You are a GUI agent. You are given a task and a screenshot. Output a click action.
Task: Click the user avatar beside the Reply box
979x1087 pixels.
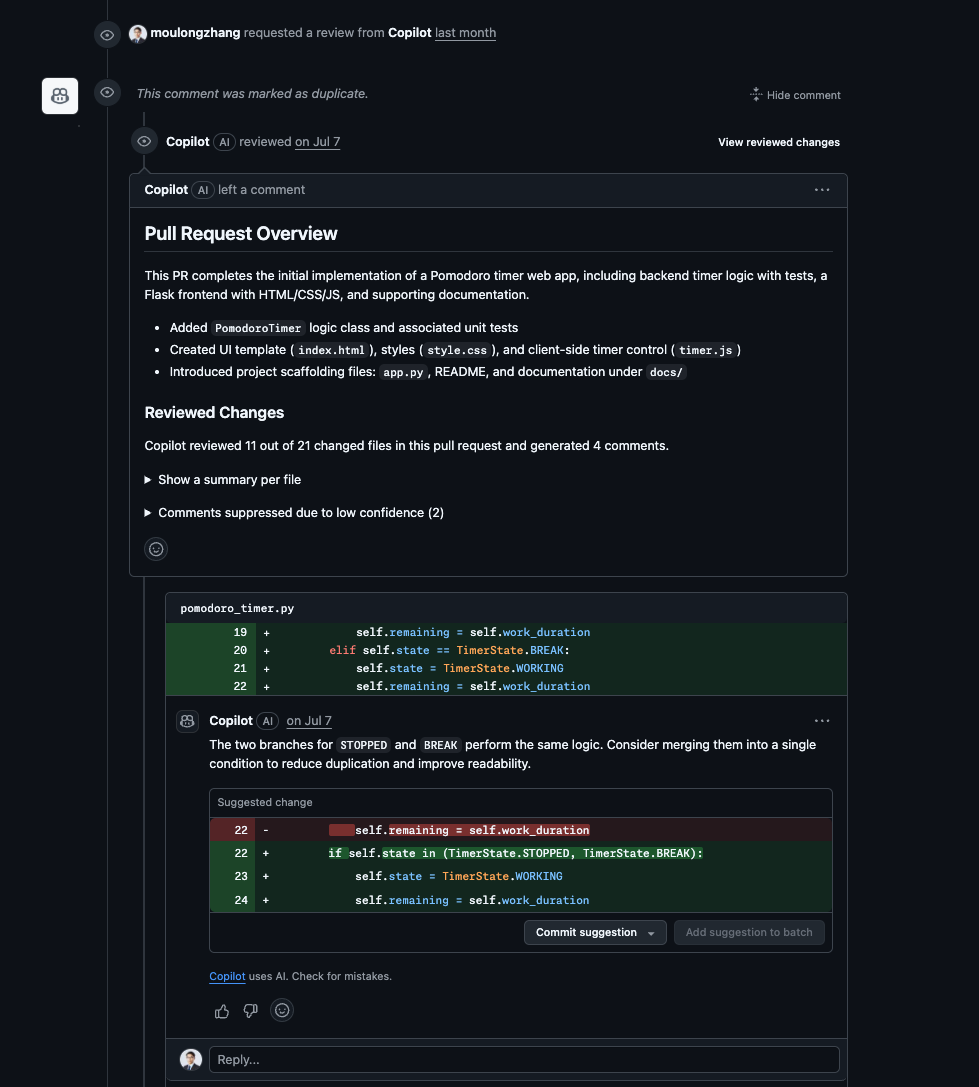click(191, 1059)
